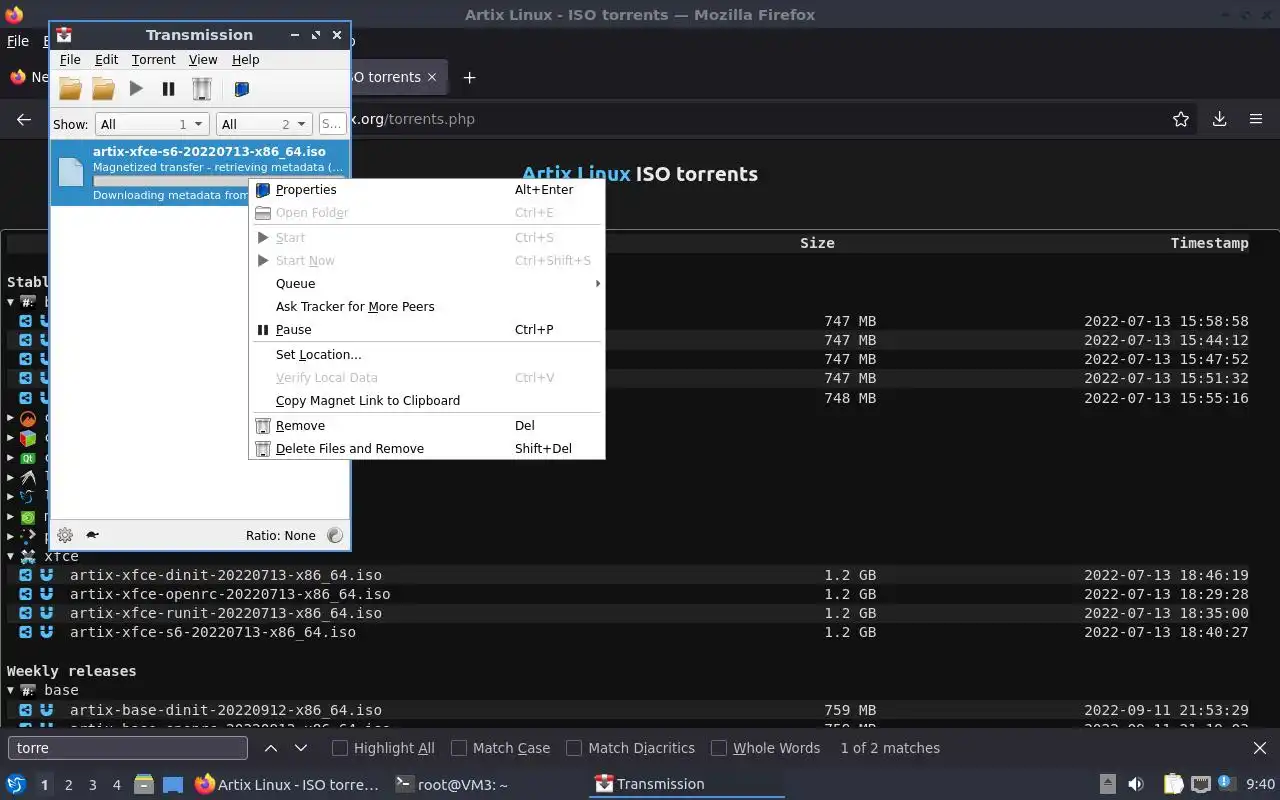Choose Properties in the context menu
1280x800 pixels.
(427, 189)
